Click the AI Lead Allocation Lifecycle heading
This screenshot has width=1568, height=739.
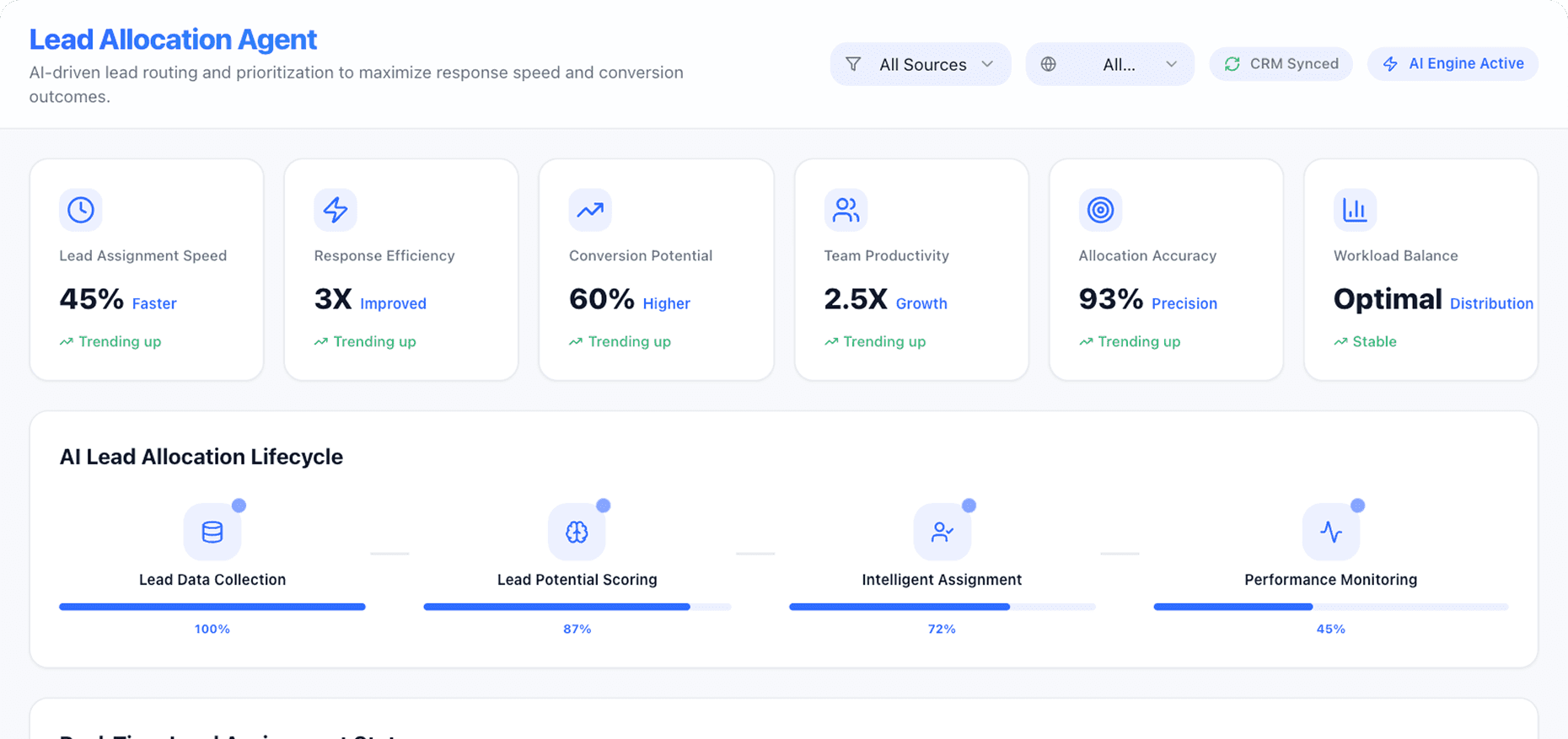201,457
